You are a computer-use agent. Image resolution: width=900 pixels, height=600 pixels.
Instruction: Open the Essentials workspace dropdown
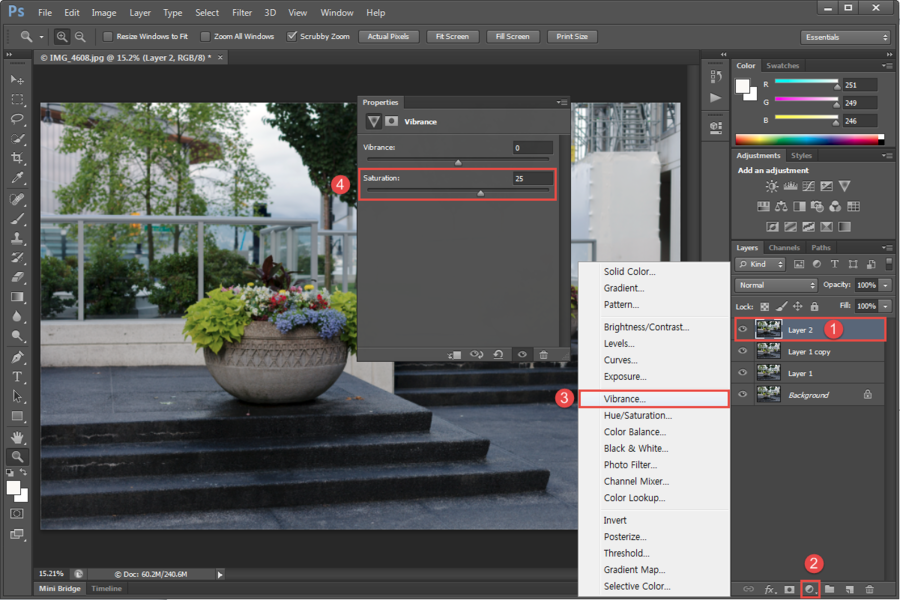846,37
